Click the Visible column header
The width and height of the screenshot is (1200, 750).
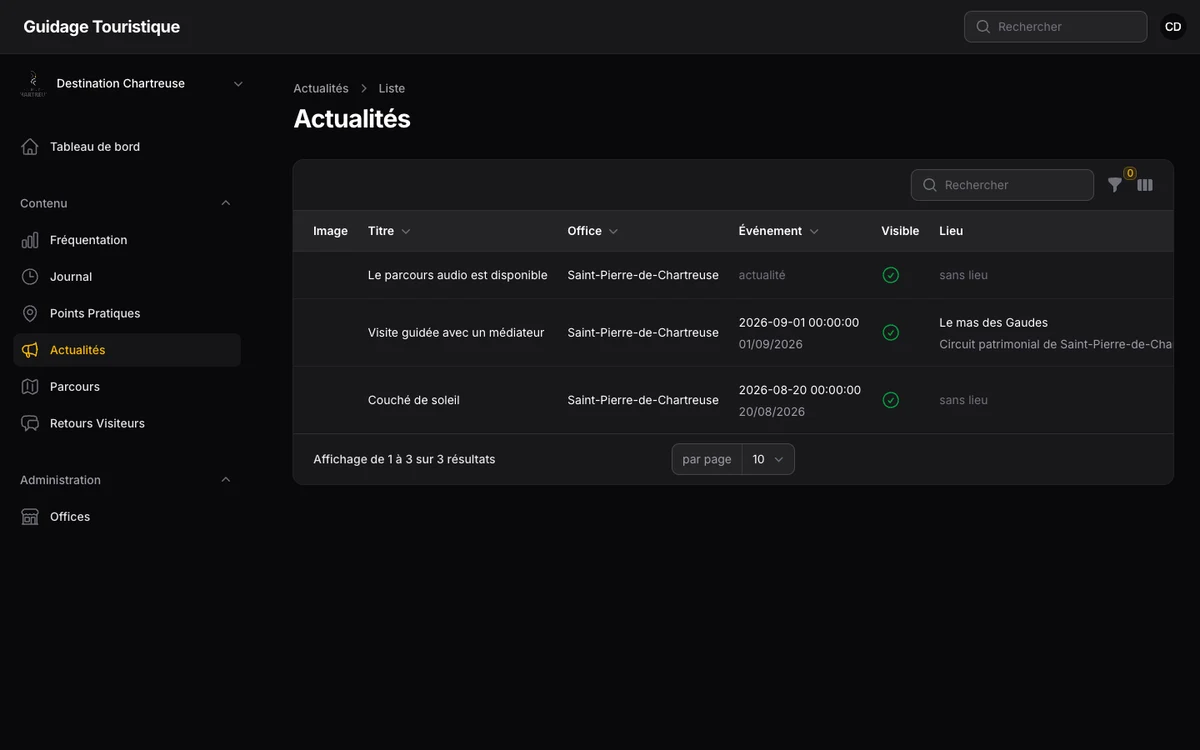(900, 231)
